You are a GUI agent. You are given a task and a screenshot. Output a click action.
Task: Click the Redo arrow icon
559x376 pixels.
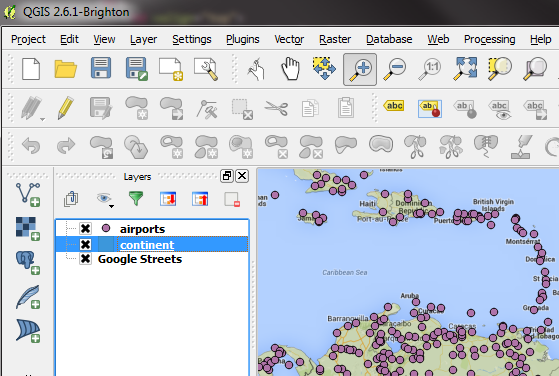[x=66, y=145]
